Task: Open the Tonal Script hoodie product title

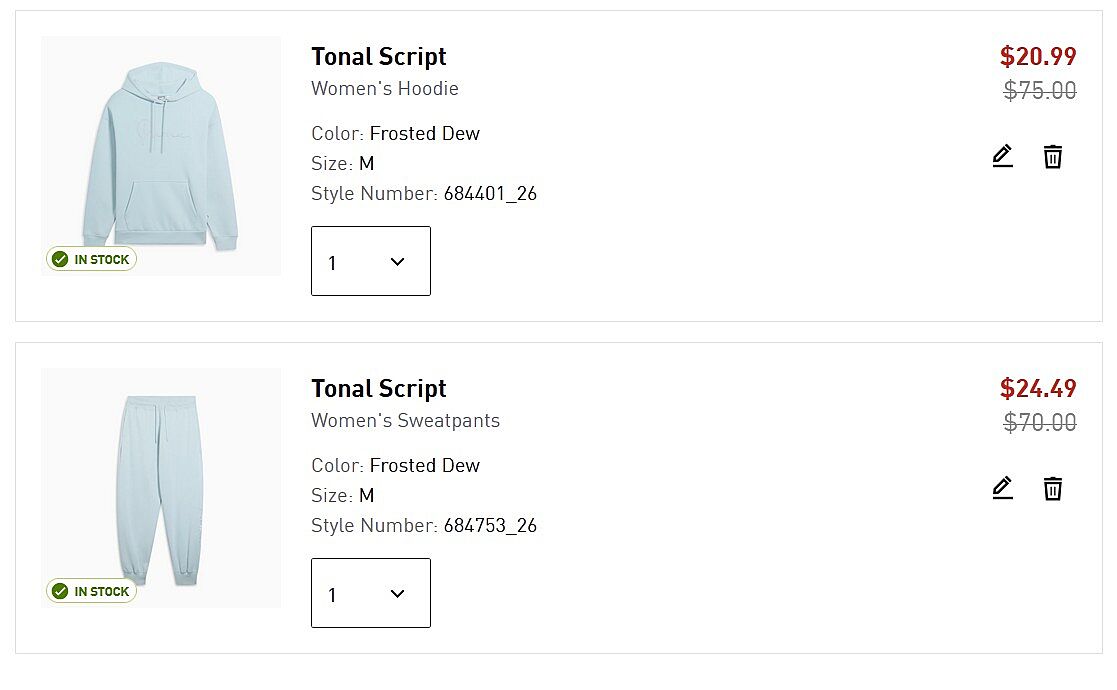Action: point(378,57)
